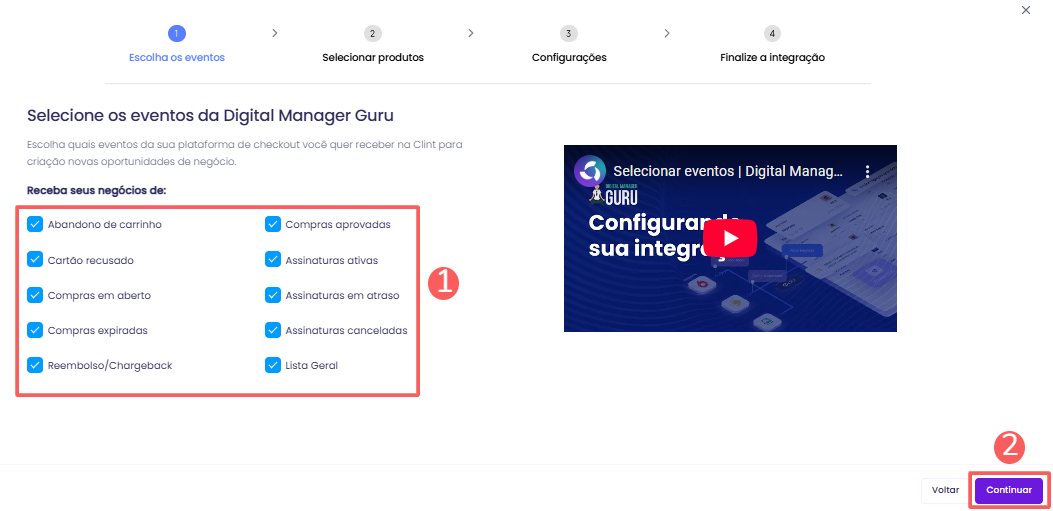1053x511 pixels.
Task: Jump to Finalize a integração step
Action: click(x=772, y=58)
